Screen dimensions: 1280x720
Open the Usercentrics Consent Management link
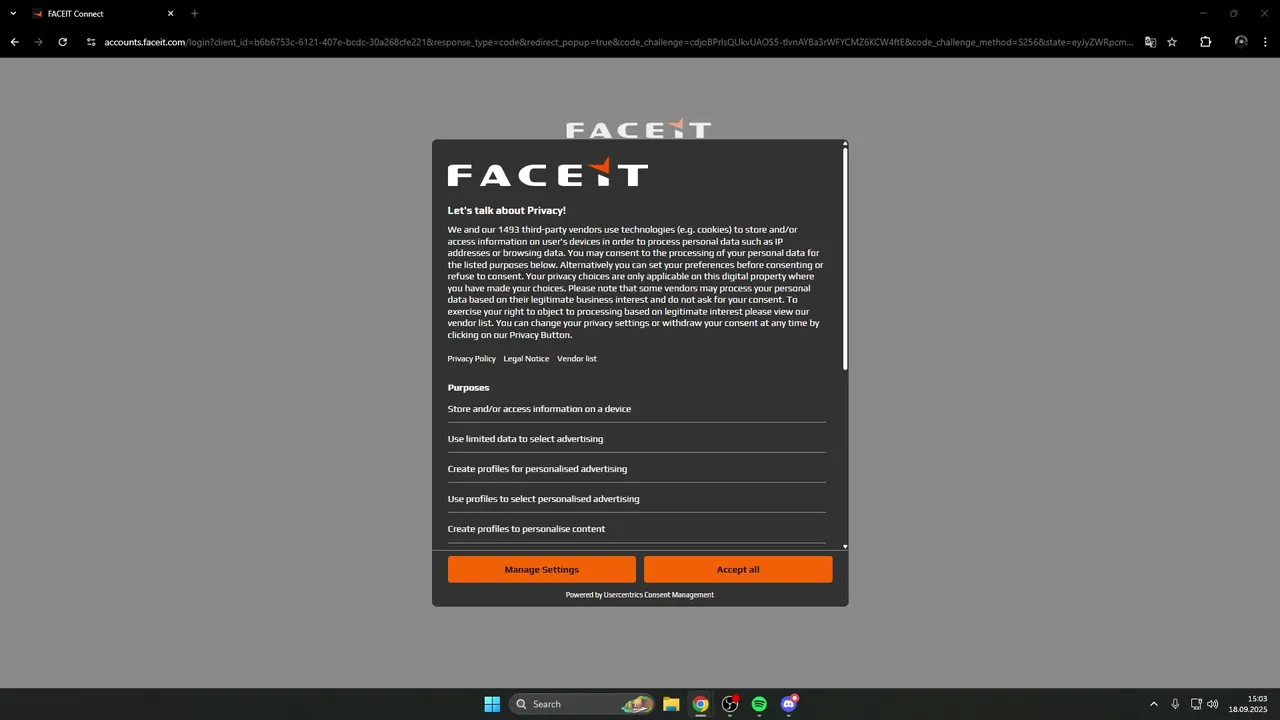(658, 595)
